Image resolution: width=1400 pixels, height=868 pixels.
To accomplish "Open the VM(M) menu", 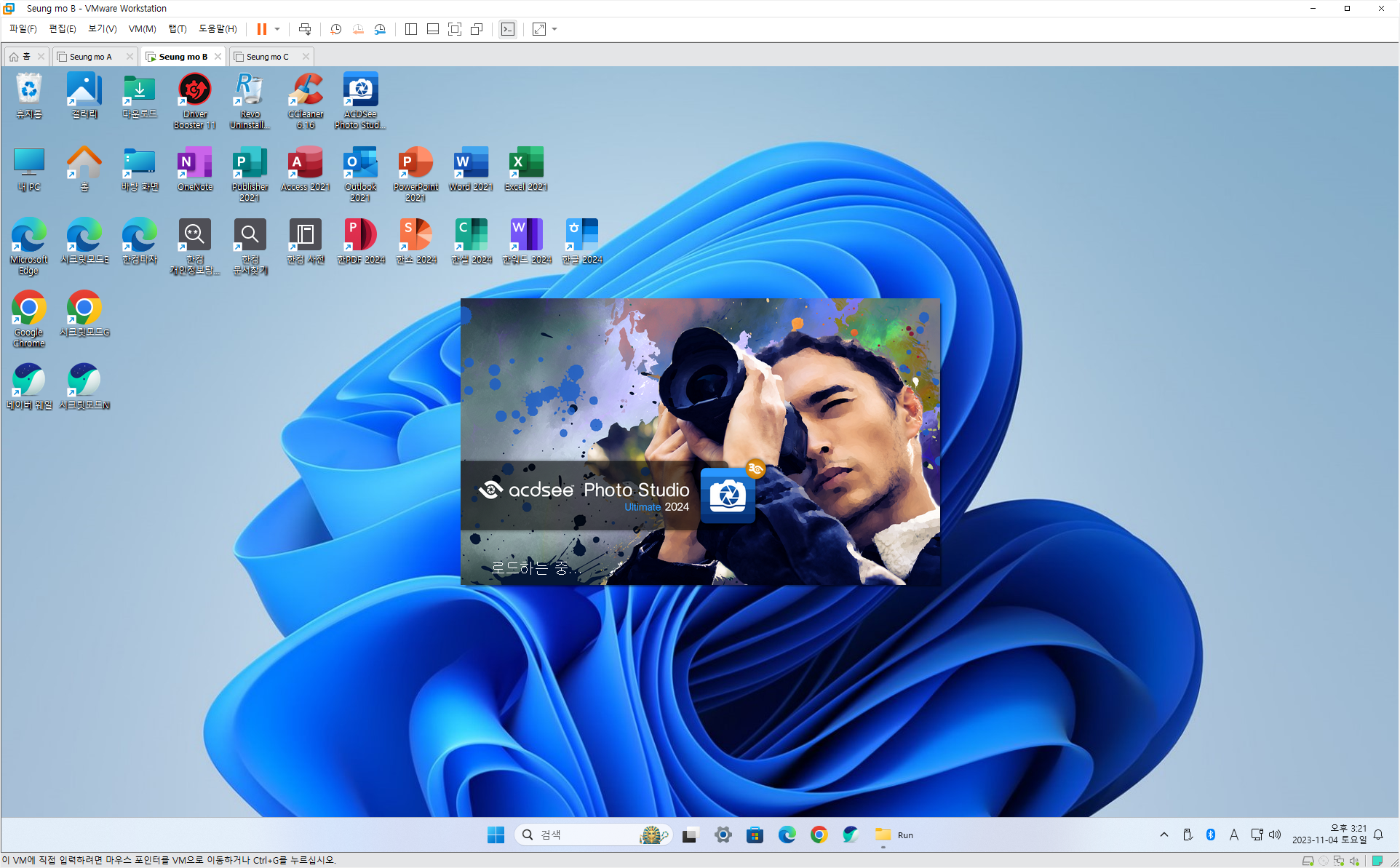I will [142, 29].
